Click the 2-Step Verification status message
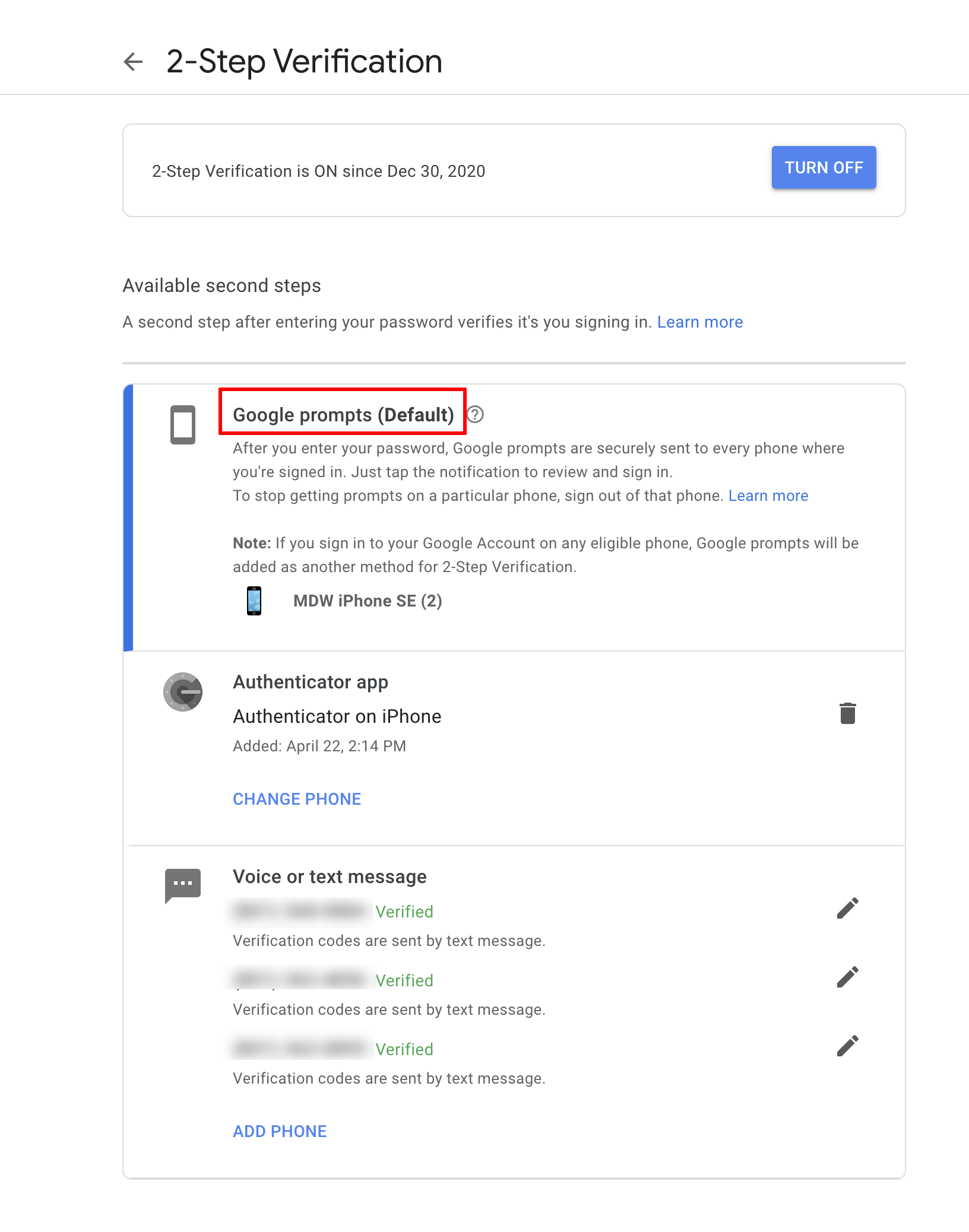 coord(317,171)
